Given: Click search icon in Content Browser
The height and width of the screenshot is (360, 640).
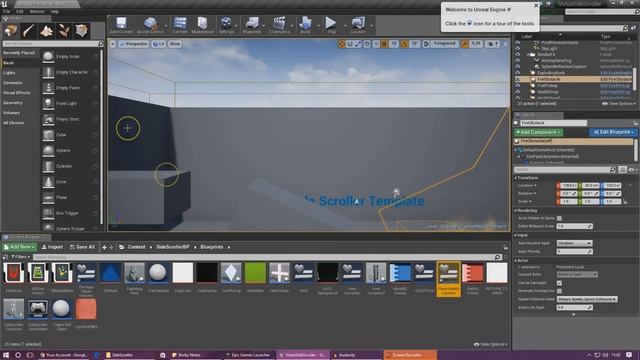Looking at the screenshot, I should pos(498,257).
